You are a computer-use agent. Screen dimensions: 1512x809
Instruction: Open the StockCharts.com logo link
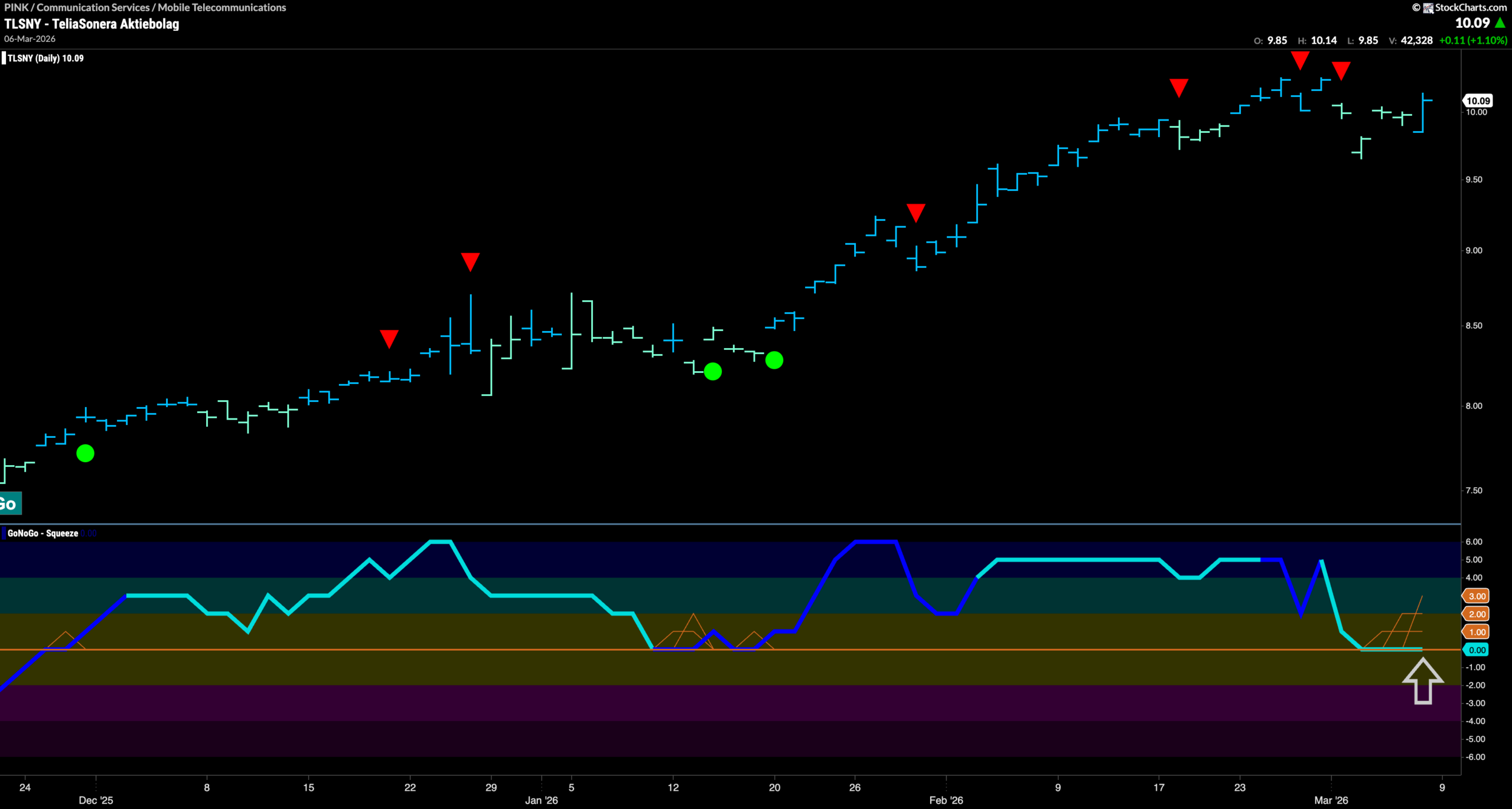1465,7
